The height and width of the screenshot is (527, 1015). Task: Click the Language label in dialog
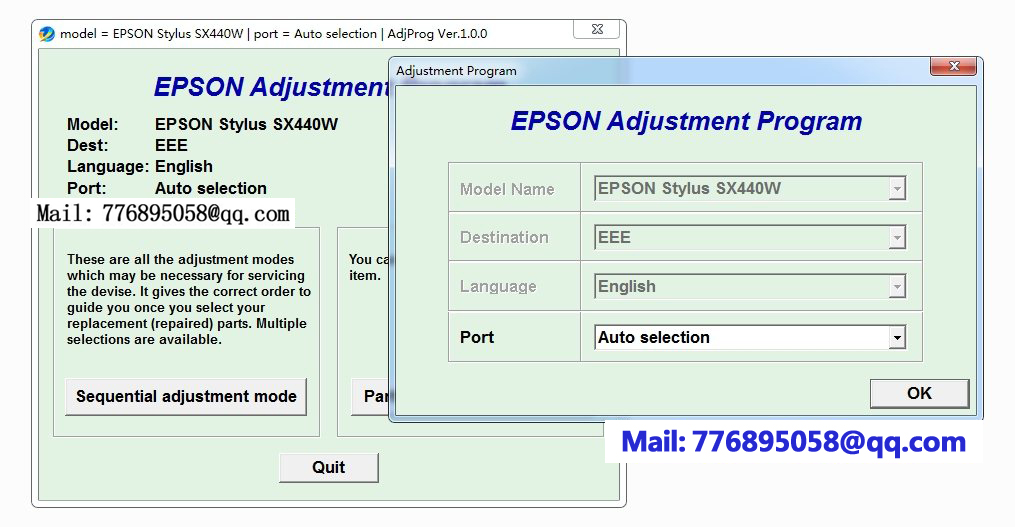pos(498,286)
